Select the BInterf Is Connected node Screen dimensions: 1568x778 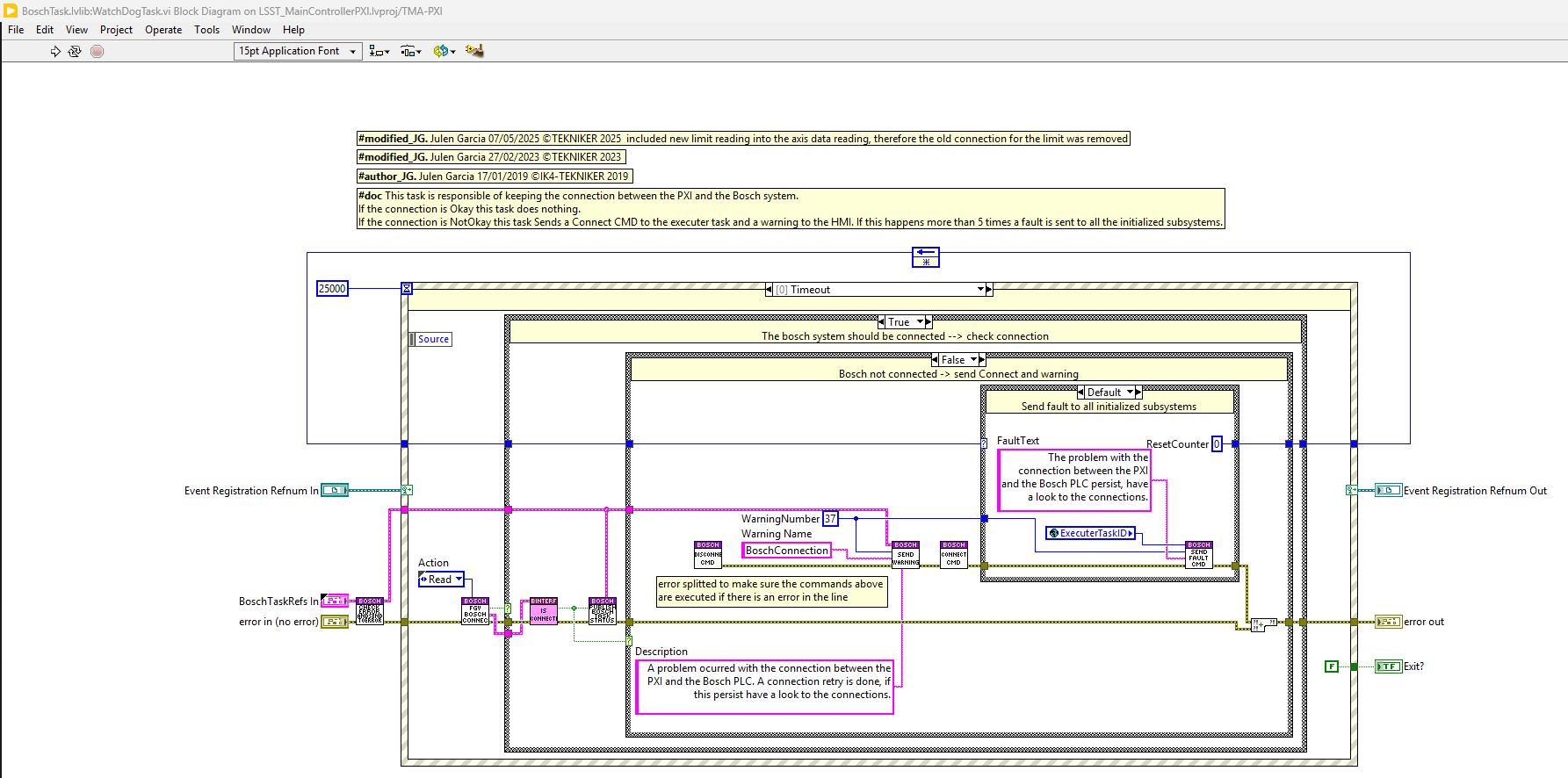[x=543, y=611]
